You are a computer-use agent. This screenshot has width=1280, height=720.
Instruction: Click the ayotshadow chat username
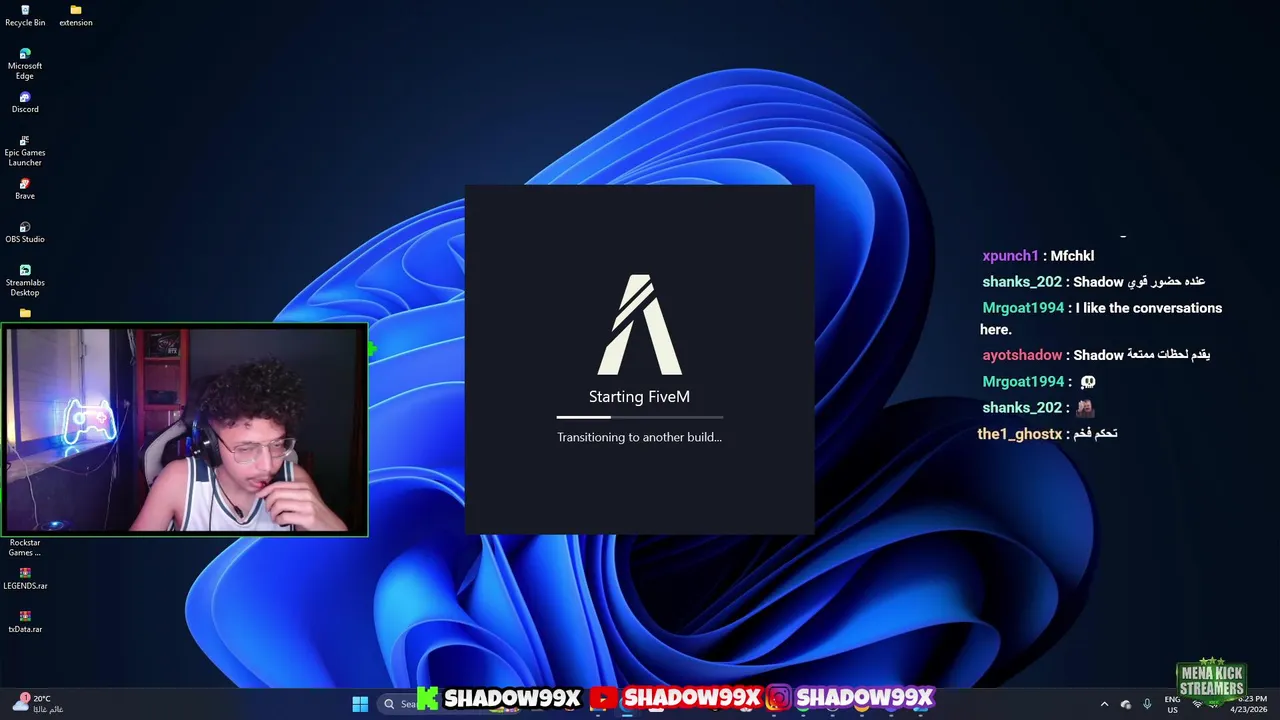click(1022, 355)
